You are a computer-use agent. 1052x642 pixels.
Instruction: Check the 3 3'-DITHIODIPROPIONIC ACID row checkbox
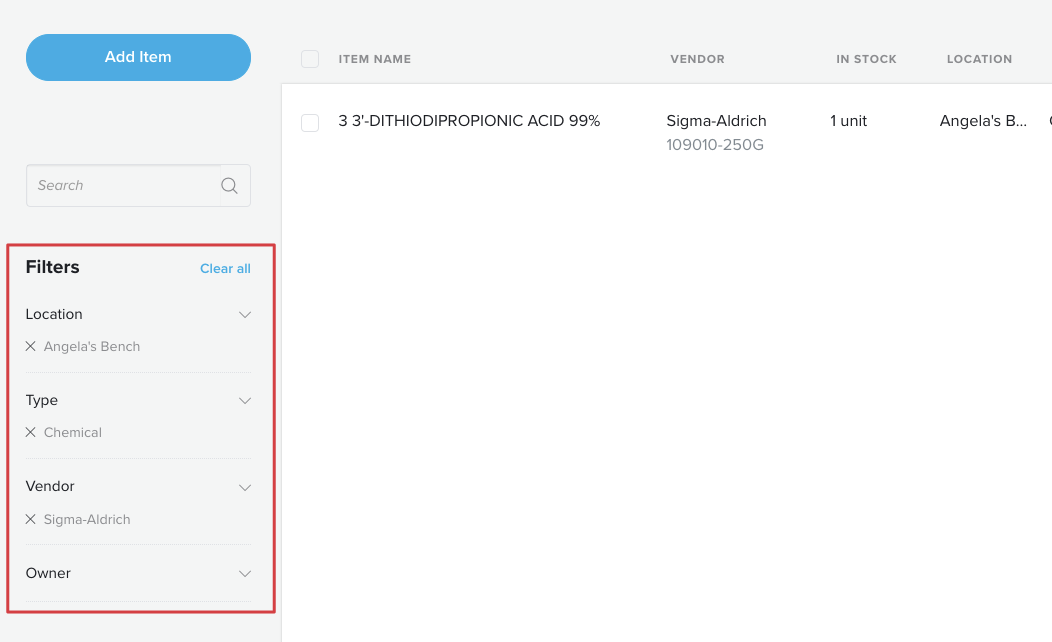coord(310,122)
